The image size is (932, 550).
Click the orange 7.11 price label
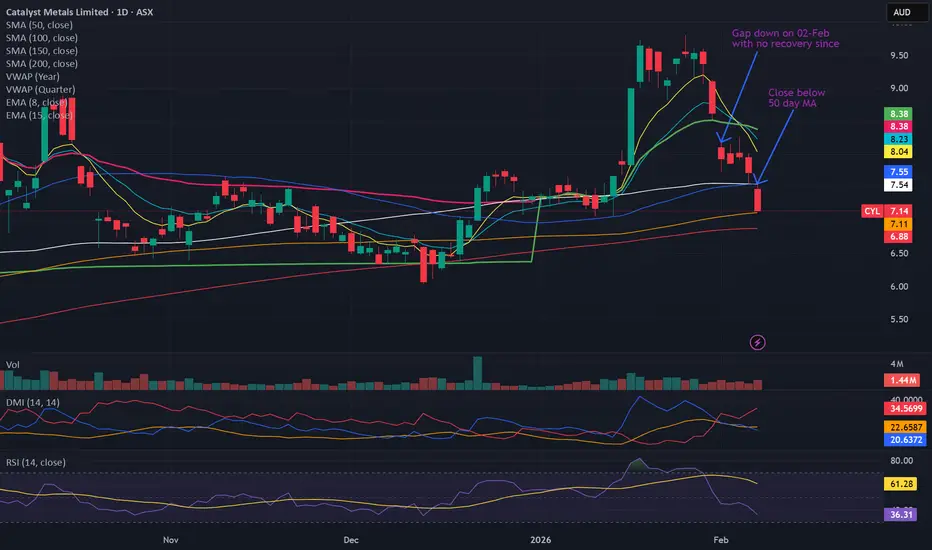click(x=899, y=224)
